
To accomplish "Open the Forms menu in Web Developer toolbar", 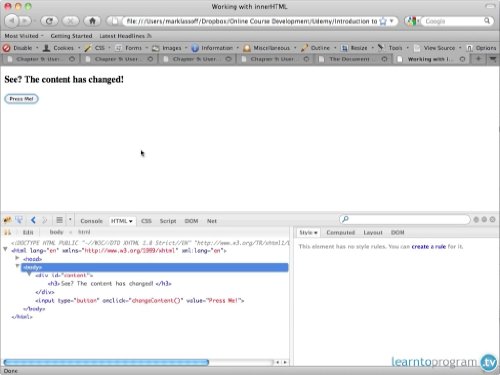I will (131, 48).
